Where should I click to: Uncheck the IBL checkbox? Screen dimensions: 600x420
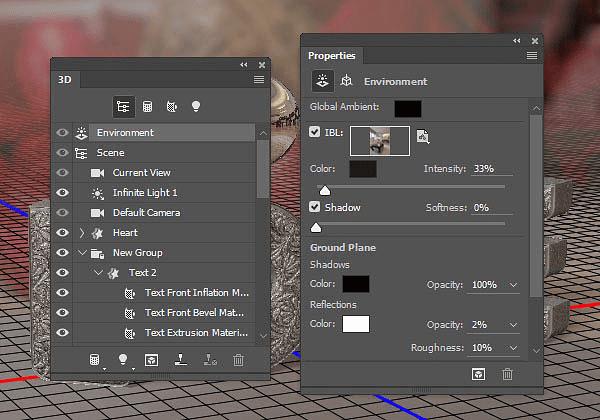click(315, 132)
